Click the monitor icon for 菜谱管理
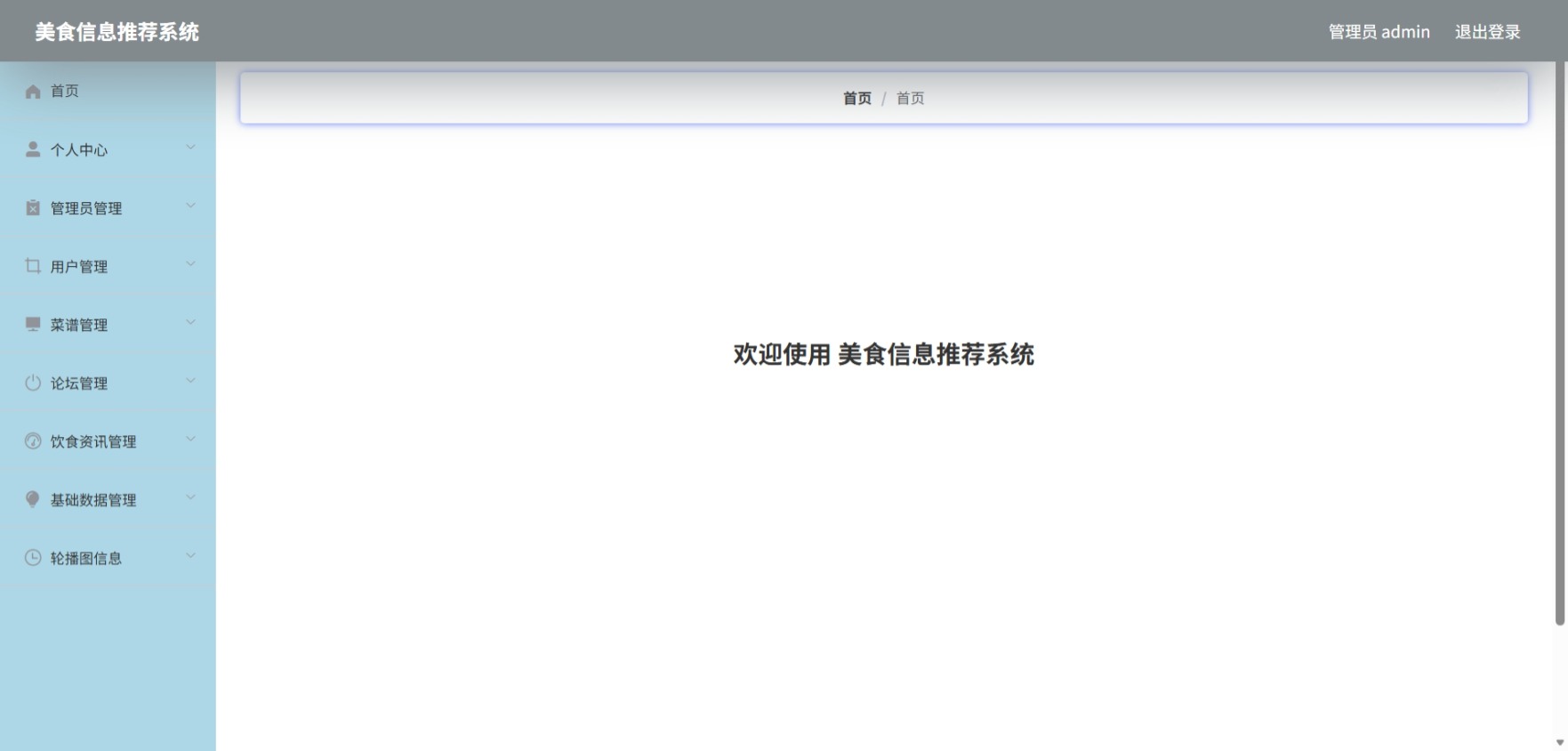 click(x=33, y=325)
